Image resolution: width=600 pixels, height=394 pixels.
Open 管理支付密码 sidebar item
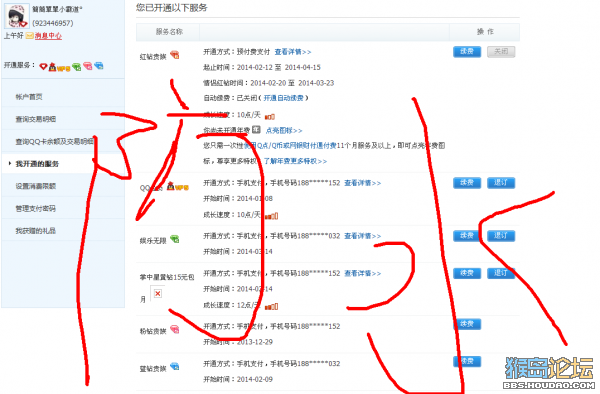pos(36,208)
